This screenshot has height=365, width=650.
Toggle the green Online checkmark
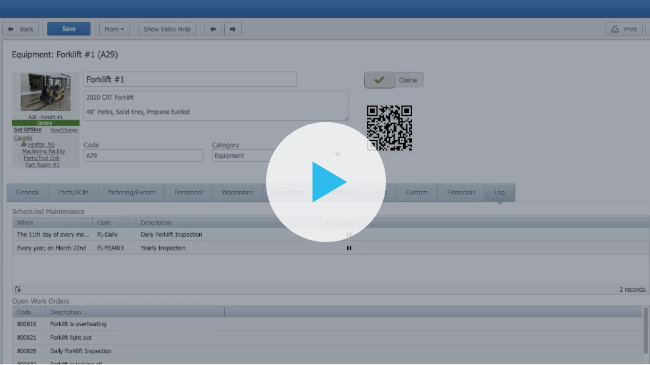(379, 80)
